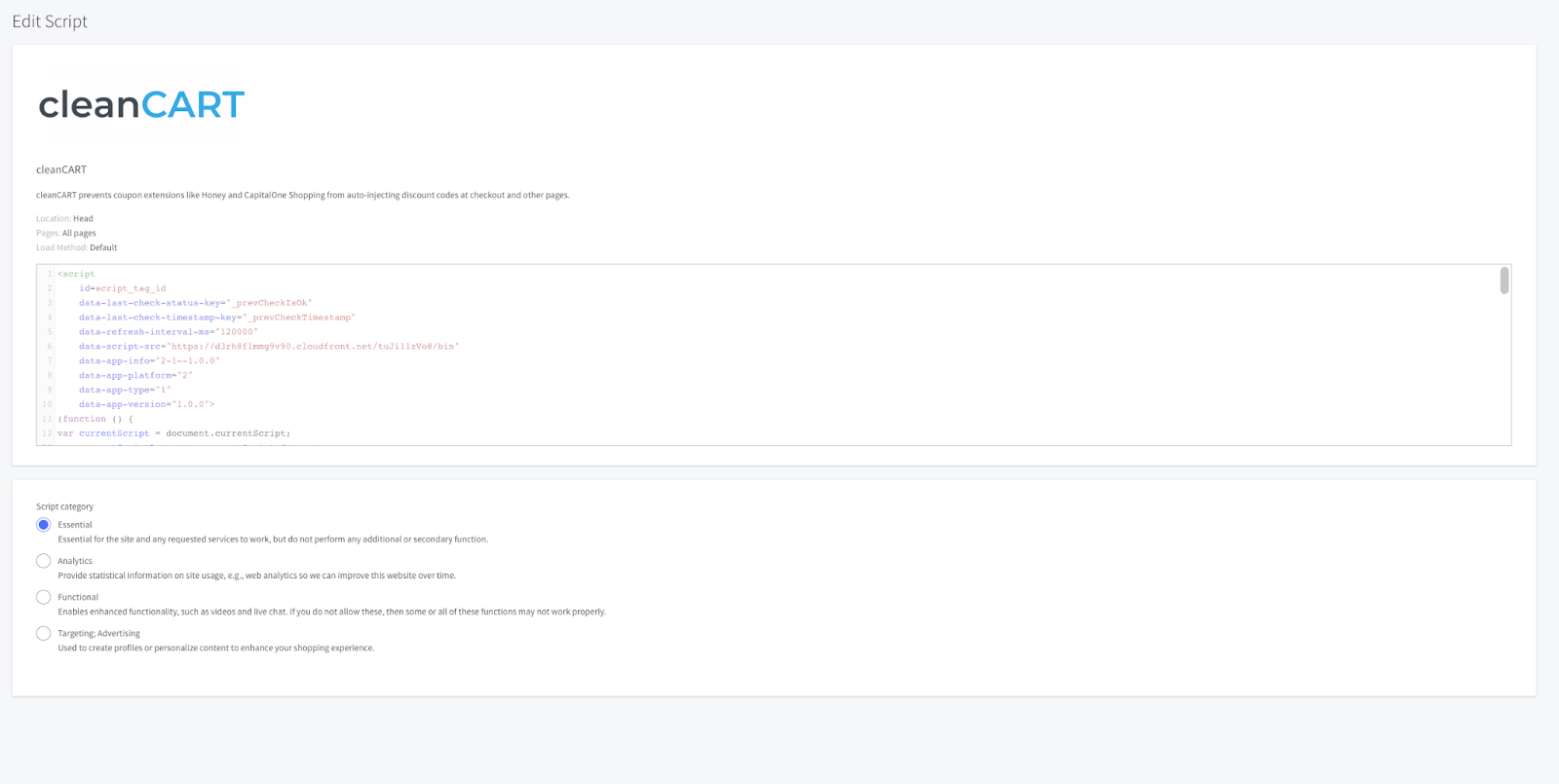1559x784 pixels.
Task: Click the cleanCART logo image
Action: tap(141, 104)
